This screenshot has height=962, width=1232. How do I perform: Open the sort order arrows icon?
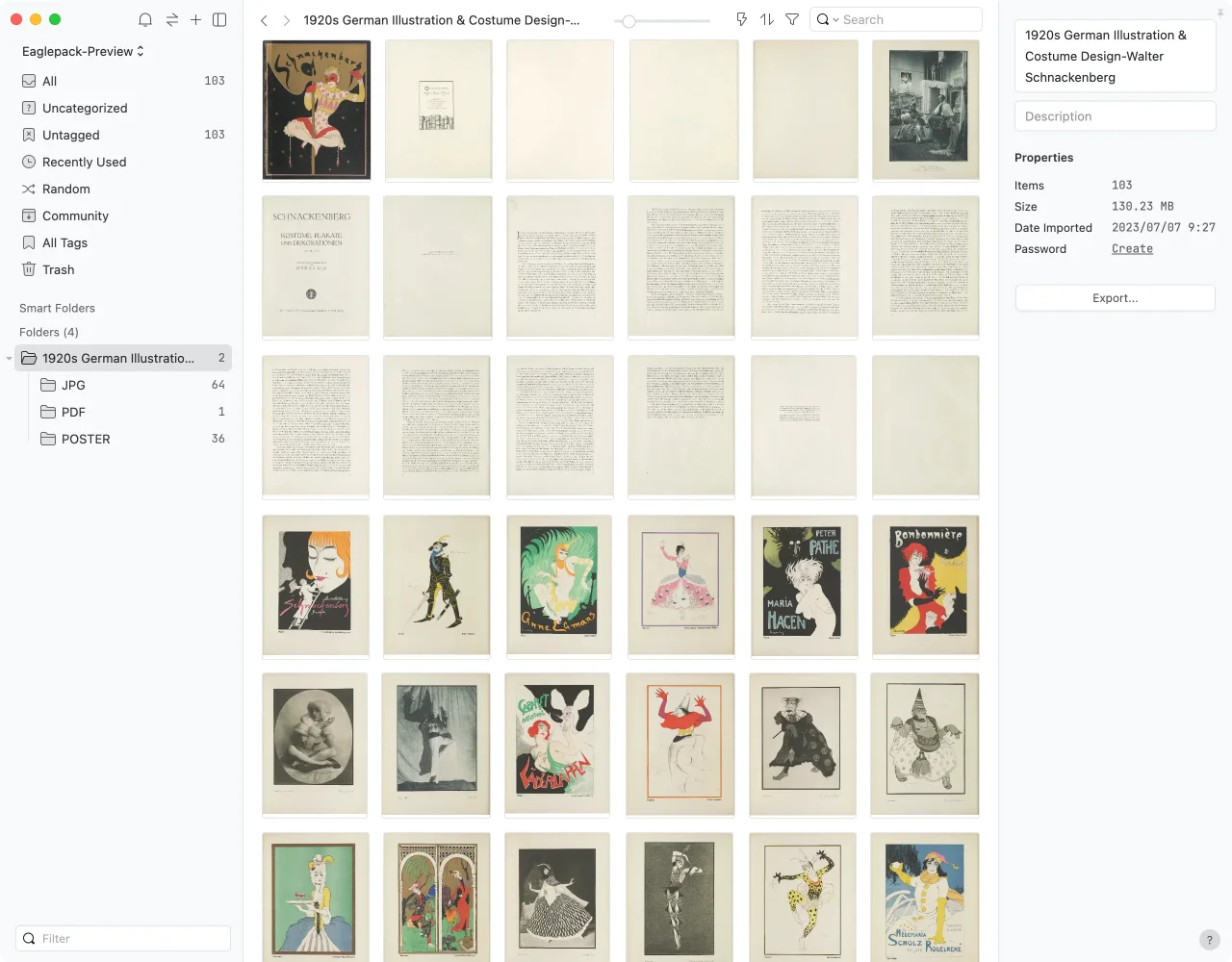click(767, 19)
